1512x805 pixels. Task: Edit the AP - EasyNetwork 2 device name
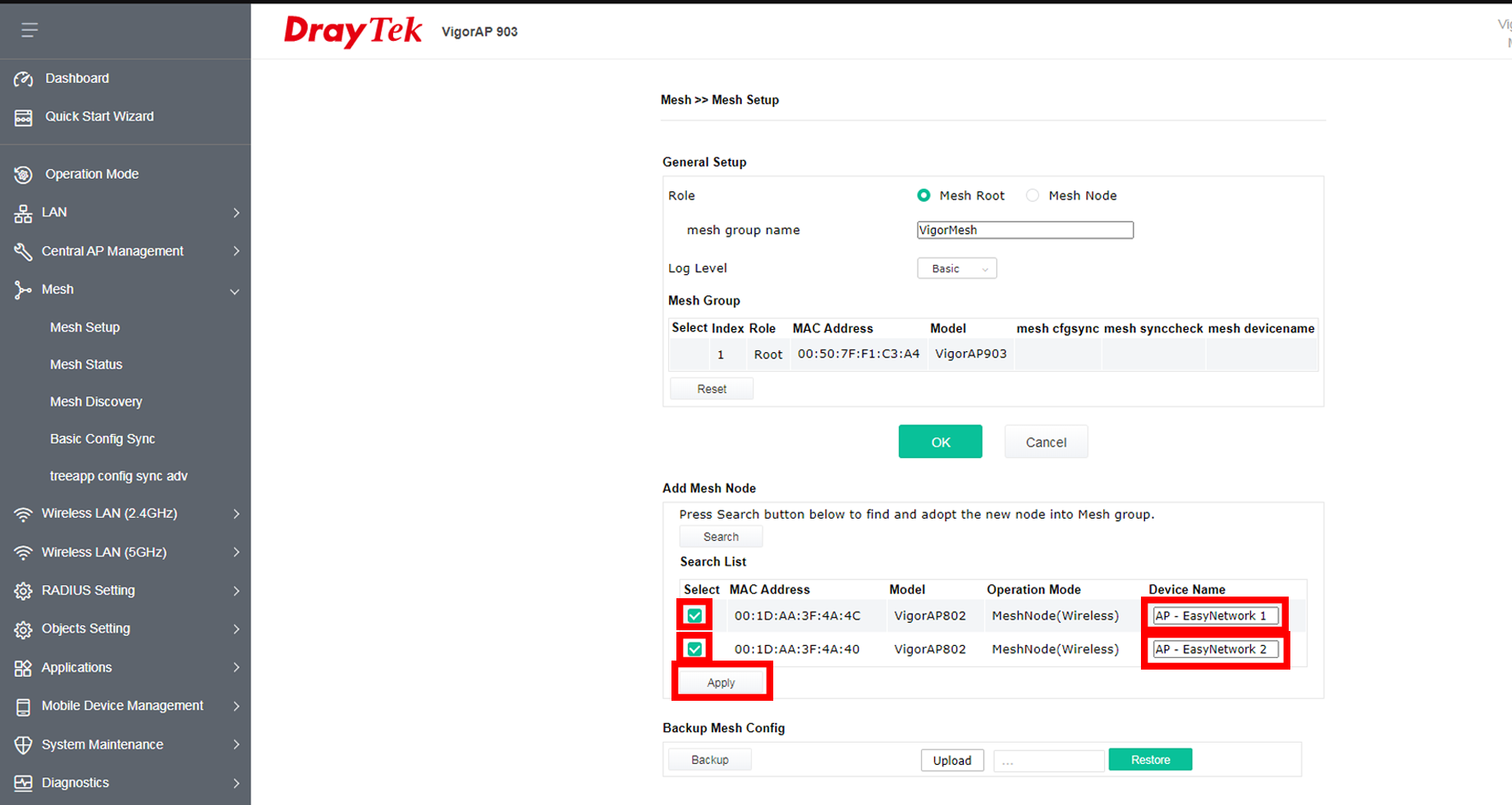[1216, 649]
